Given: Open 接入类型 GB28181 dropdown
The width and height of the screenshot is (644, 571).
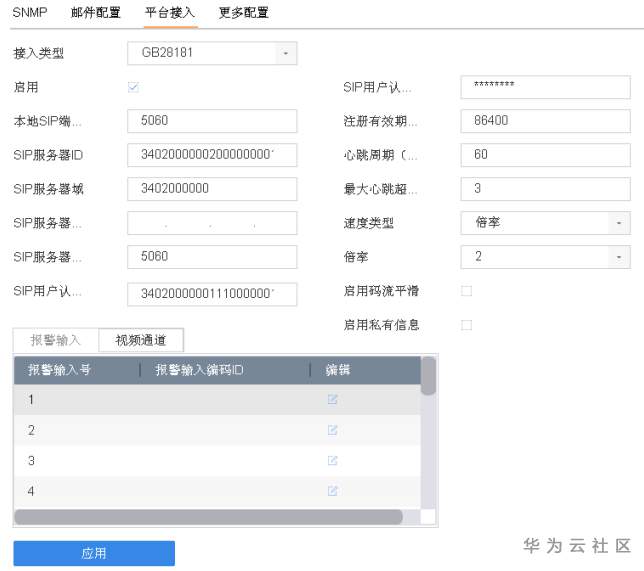Looking at the screenshot, I should 212,53.
